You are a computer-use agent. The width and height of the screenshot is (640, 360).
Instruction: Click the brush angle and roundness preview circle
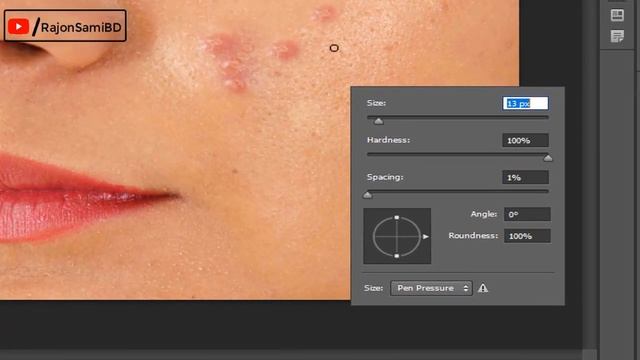coord(397,236)
